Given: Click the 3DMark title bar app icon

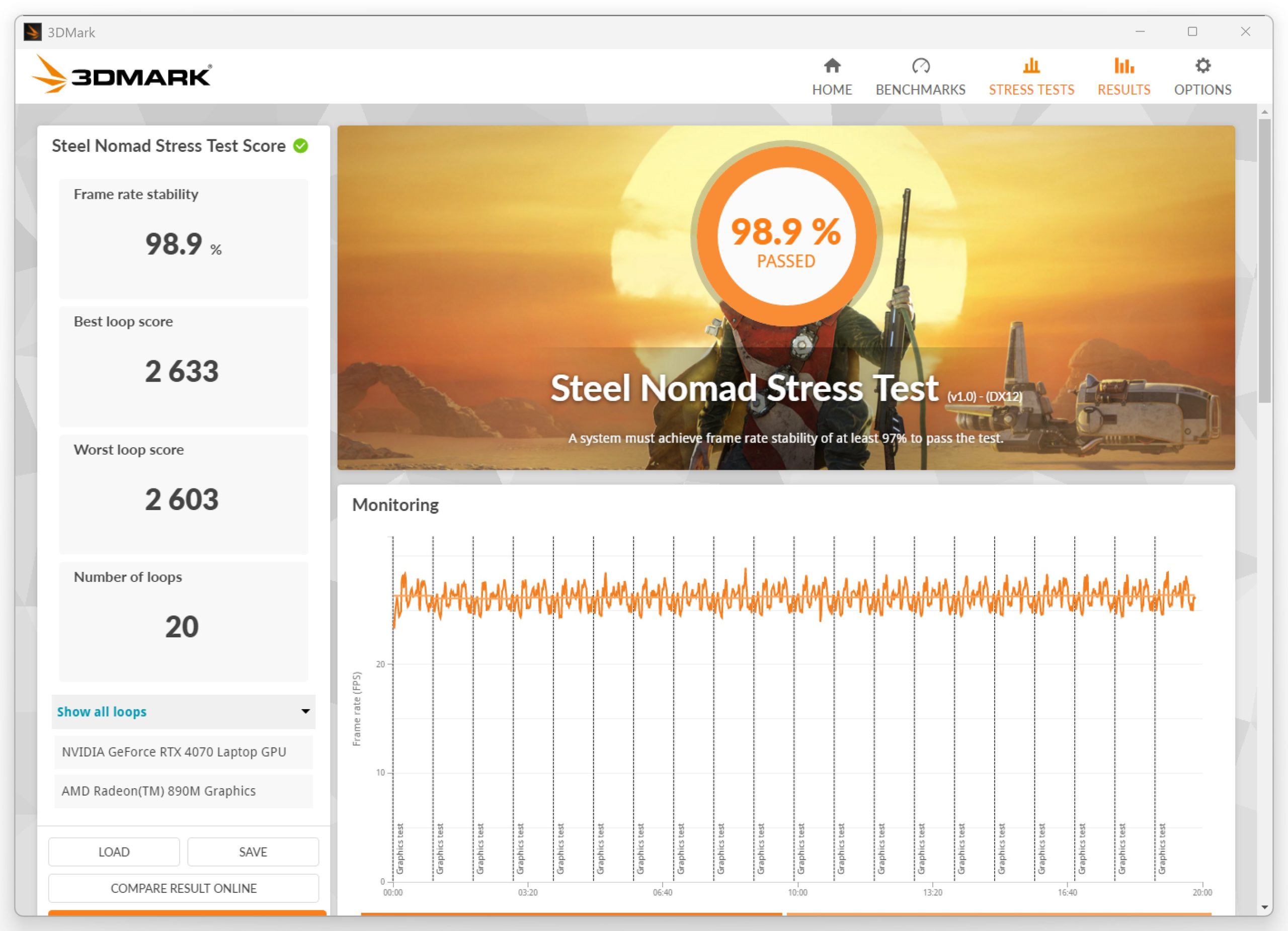Looking at the screenshot, I should point(32,32).
